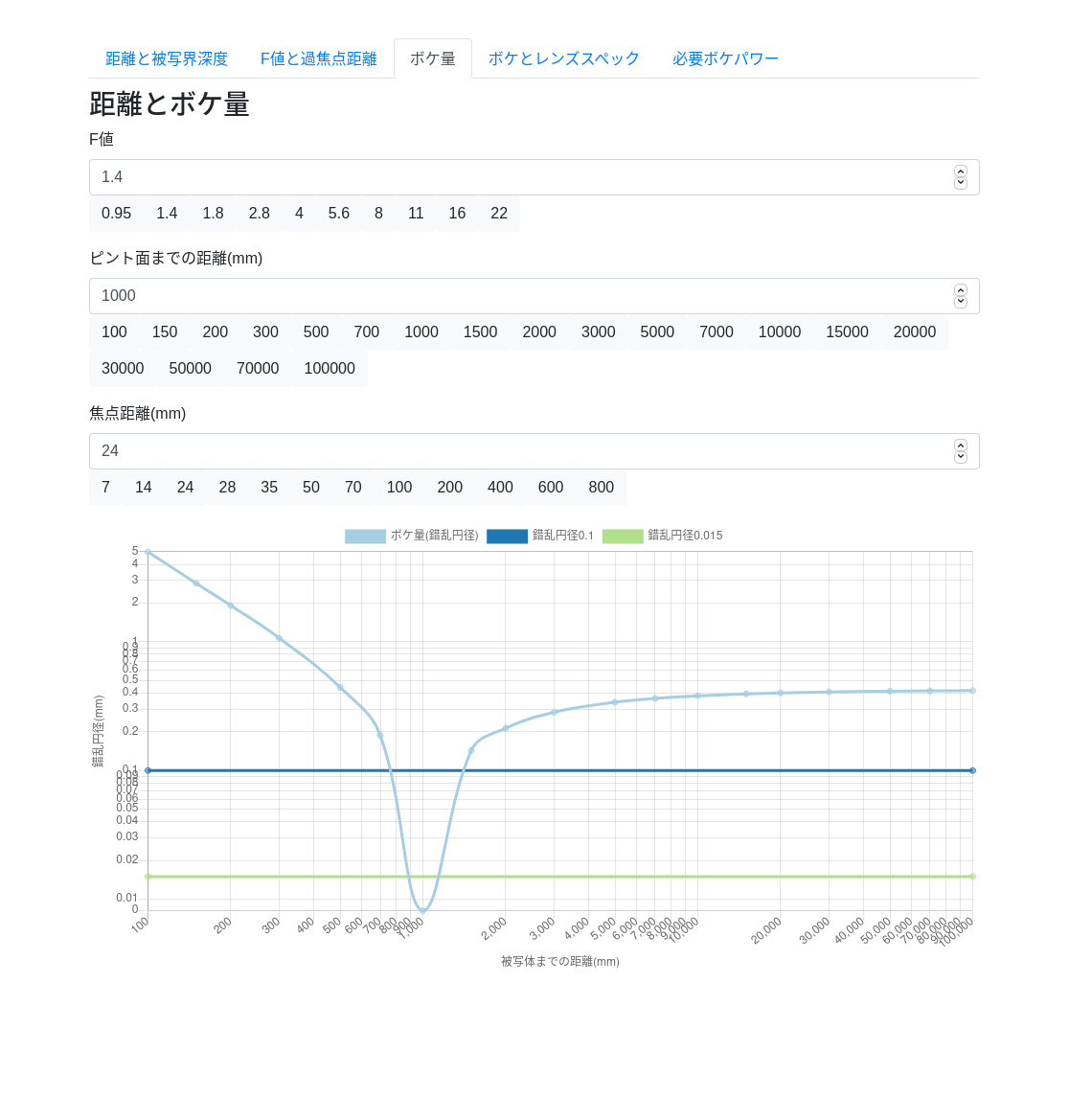Click the chart data point at 100 mm
Viewport: 1069px width, 1120px height.
[148, 552]
